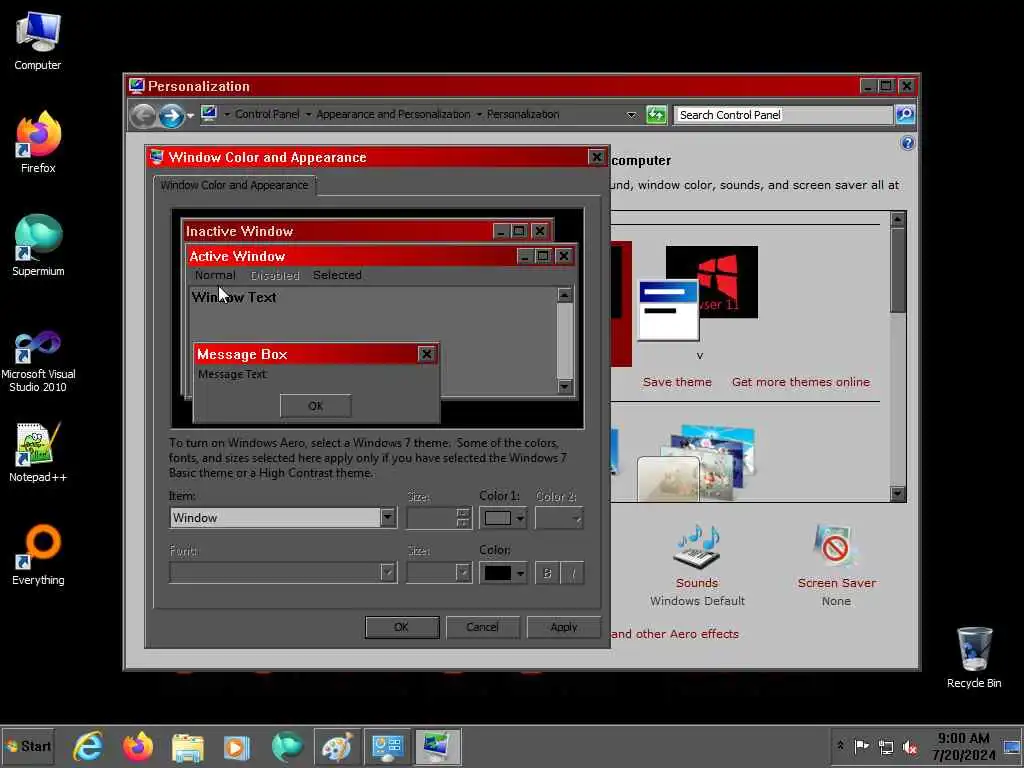Viewport: 1024px width, 768px height.
Task: Open the Color 1 swatch picker
Action: 502,519
